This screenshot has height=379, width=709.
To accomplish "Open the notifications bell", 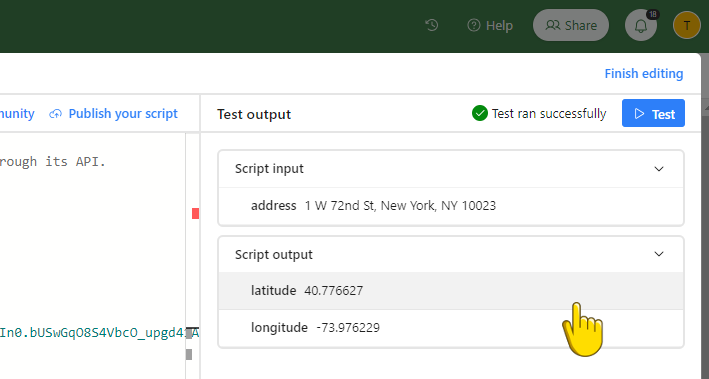I will pyautogui.click(x=641, y=25).
